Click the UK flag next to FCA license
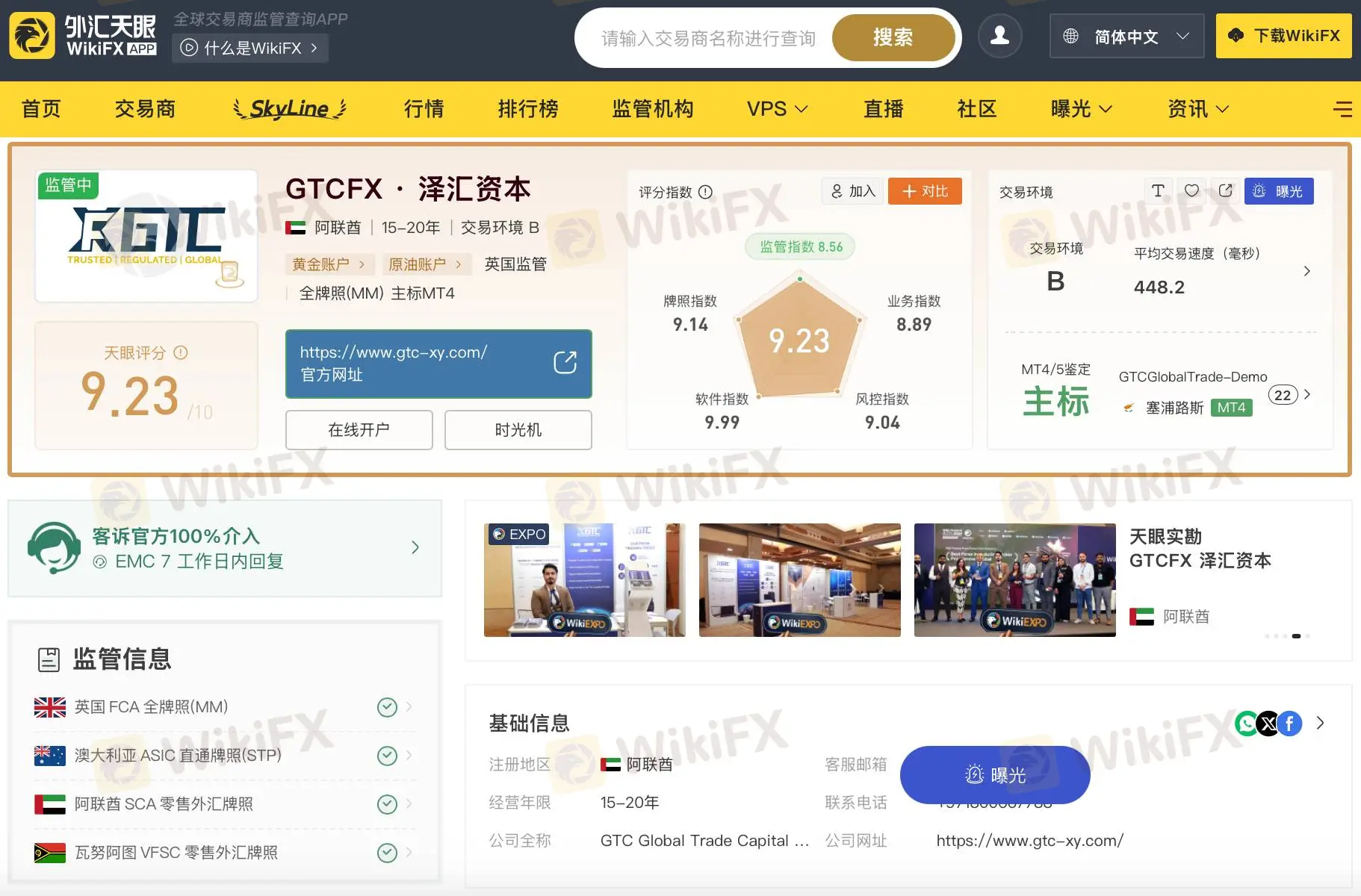The image size is (1361, 896). (50, 707)
